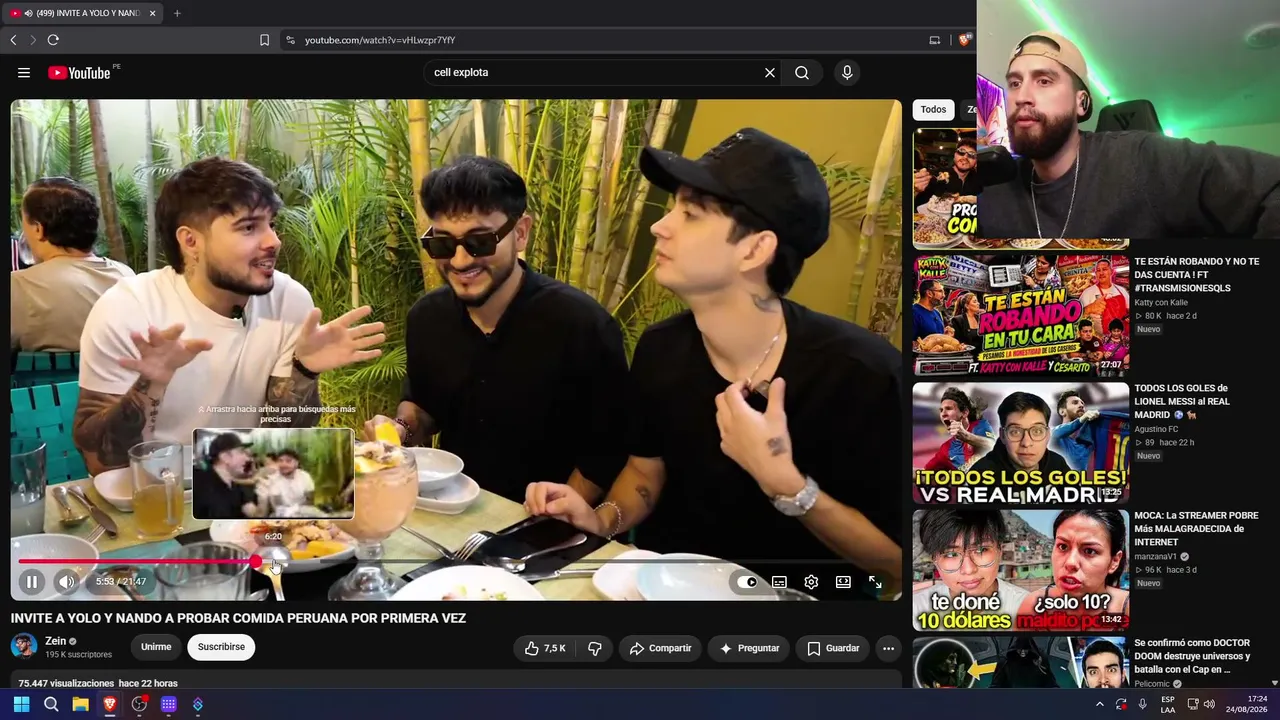Save the video with Guardar
The image size is (1280, 720).
coord(833,648)
